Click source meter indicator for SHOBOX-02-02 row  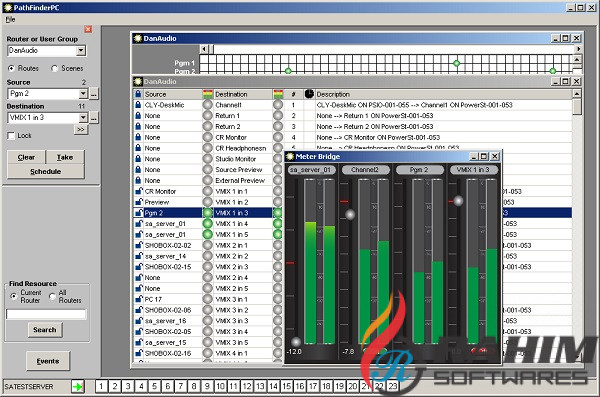pos(207,245)
